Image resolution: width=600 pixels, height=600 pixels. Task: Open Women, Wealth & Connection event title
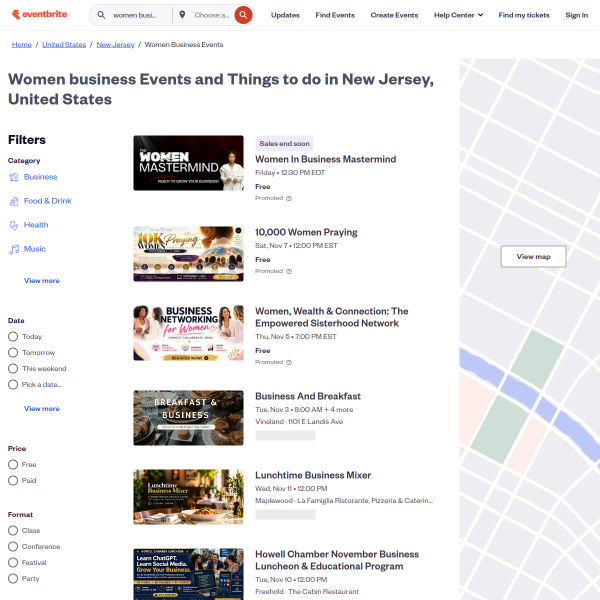point(332,317)
